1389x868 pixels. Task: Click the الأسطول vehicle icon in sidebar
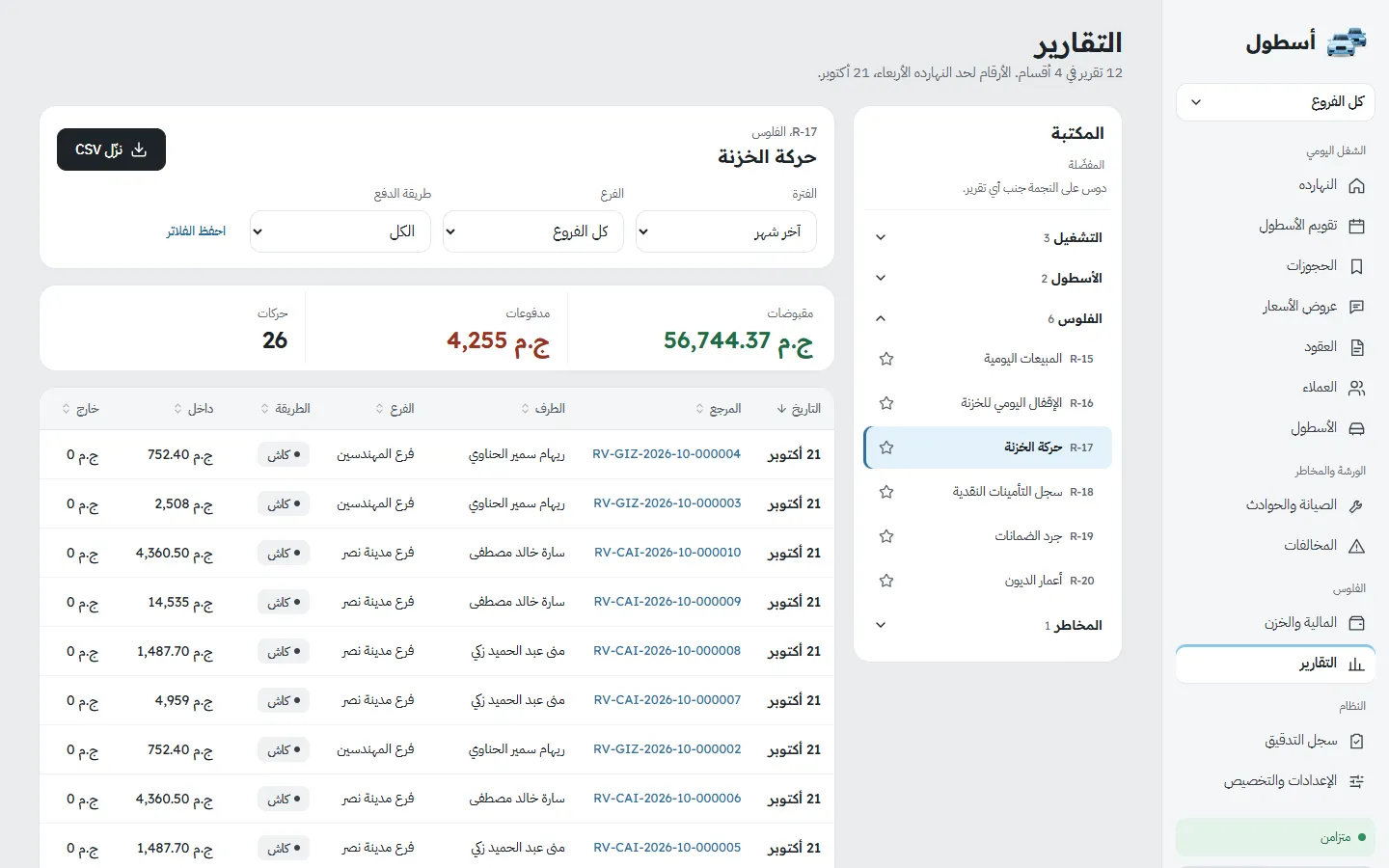click(x=1356, y=428)
